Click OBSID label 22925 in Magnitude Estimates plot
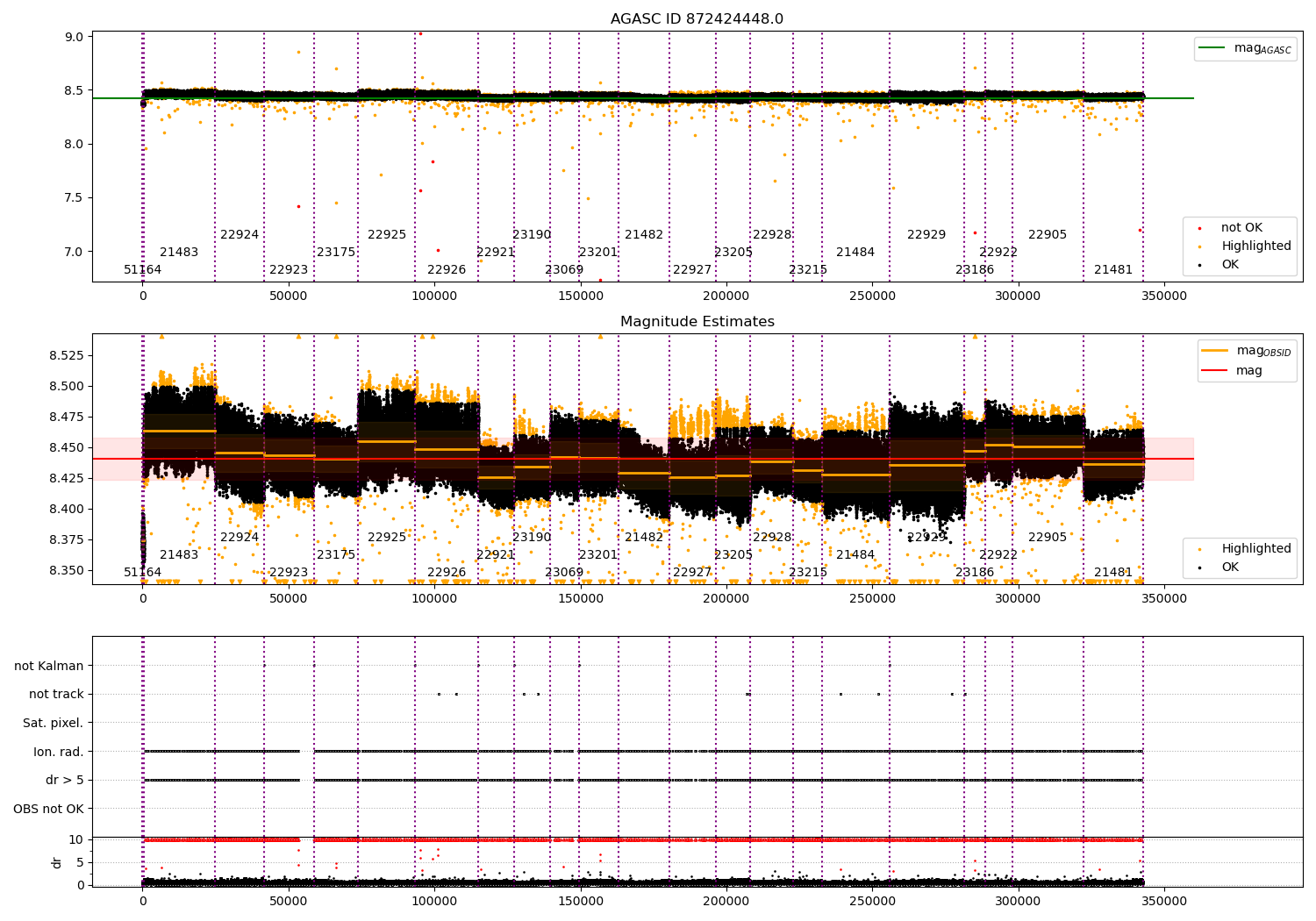Screen dimensions: 1316x921 pyautogui.click(x=387, y=538)
